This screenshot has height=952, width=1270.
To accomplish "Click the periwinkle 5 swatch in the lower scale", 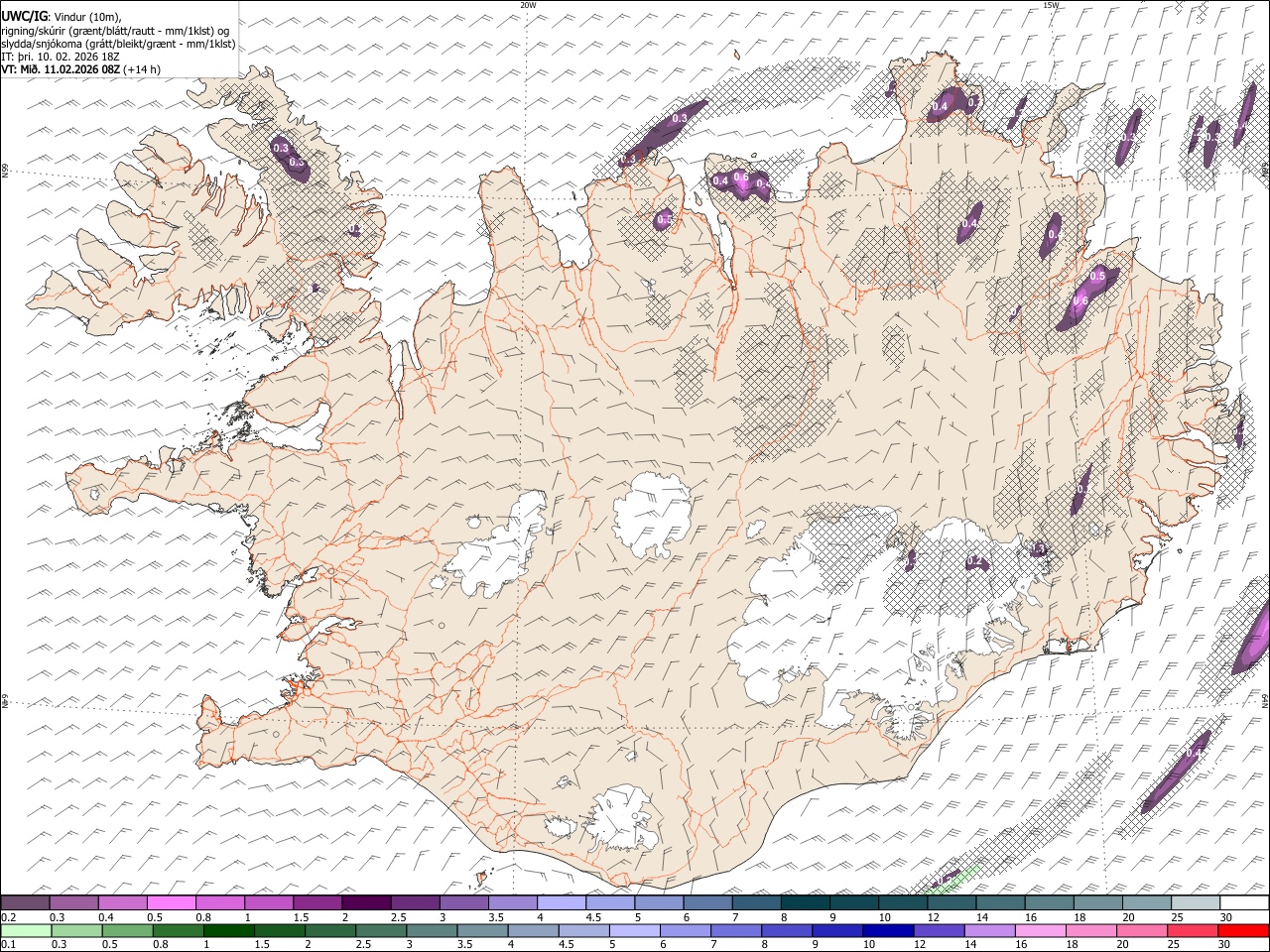I will pos(635,930).
